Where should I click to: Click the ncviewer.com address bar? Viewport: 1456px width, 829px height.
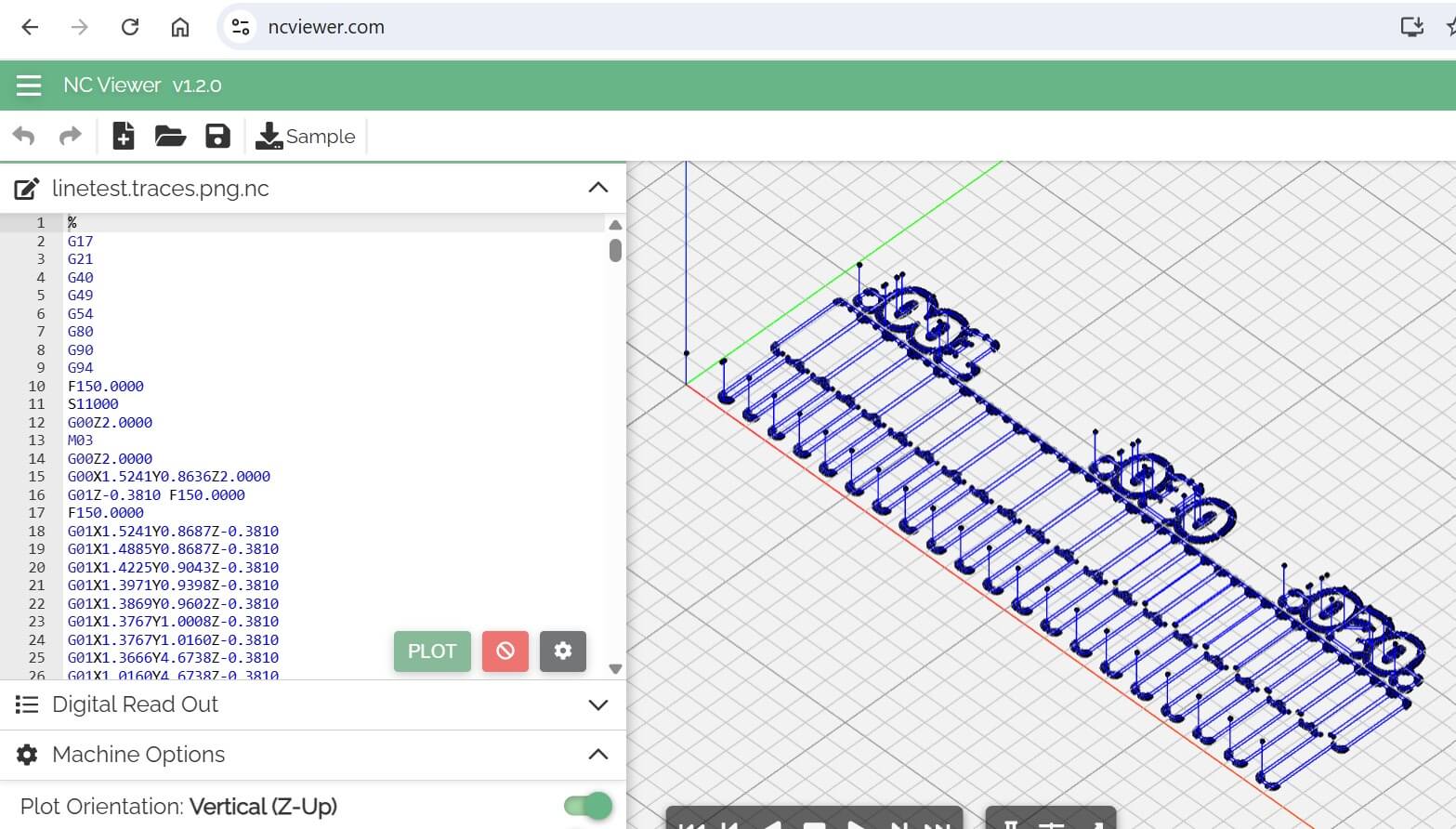[x=326, y=27]
